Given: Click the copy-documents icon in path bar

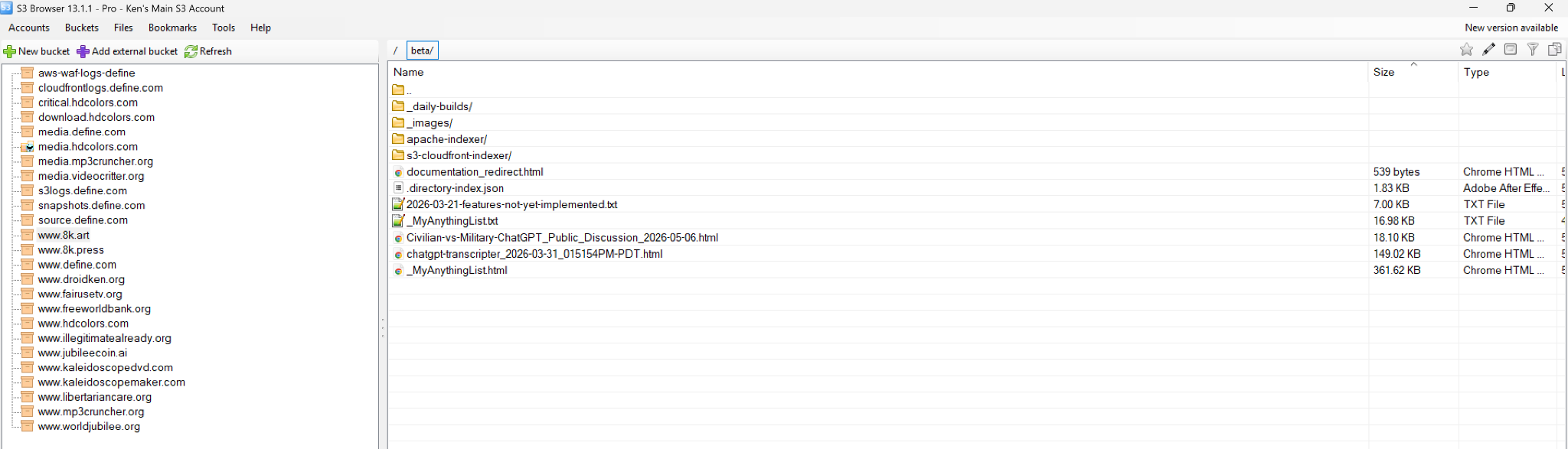Looking at the screenshot, I should click(x=1555, y=50).
